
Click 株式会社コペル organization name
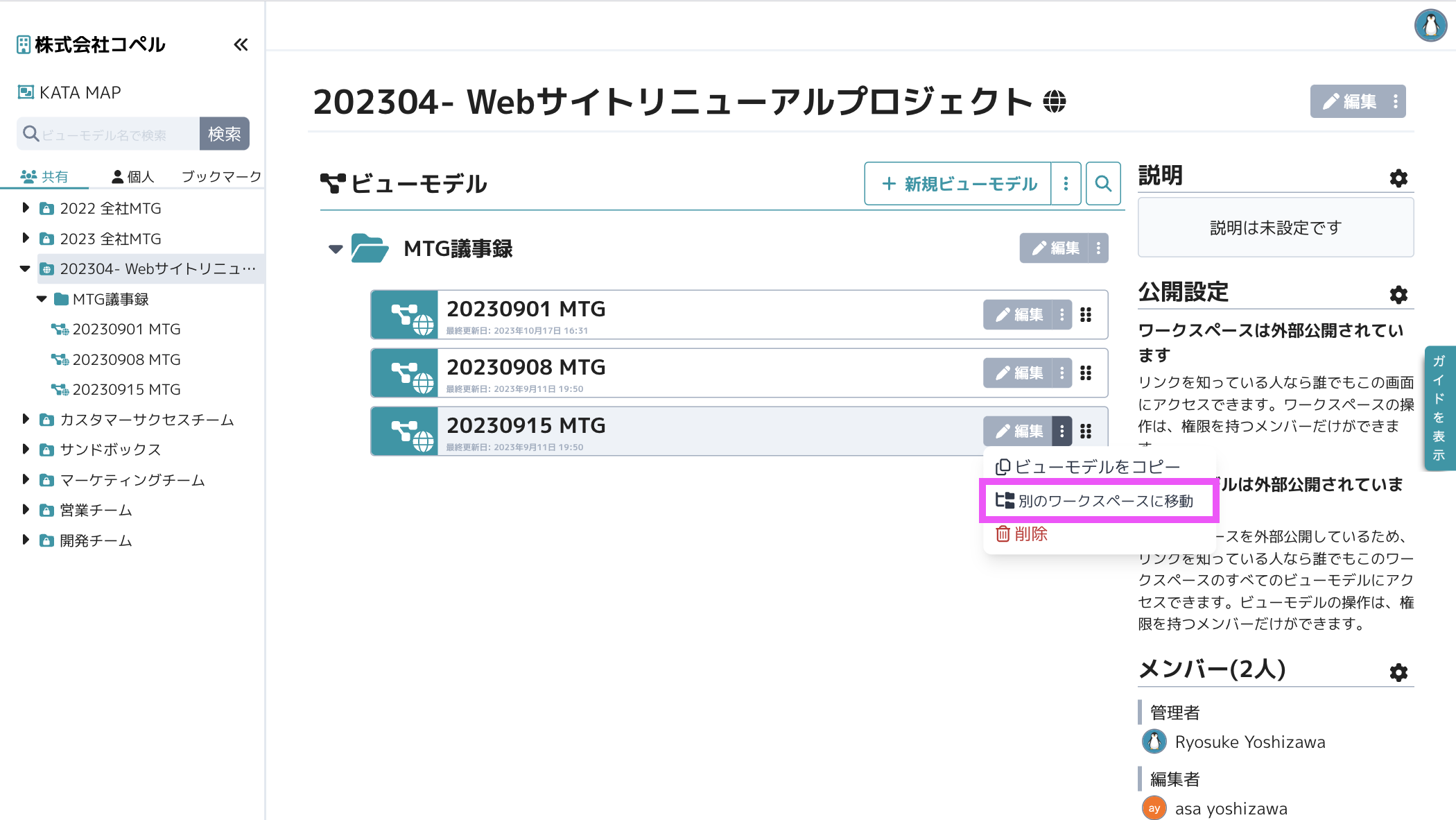(100, 45)
